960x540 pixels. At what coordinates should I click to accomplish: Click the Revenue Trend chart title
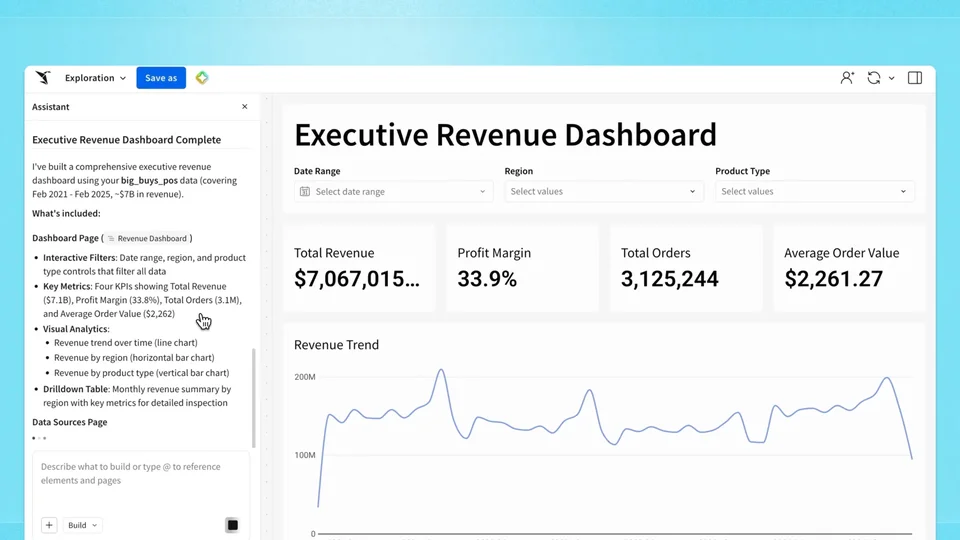point(336,345)
